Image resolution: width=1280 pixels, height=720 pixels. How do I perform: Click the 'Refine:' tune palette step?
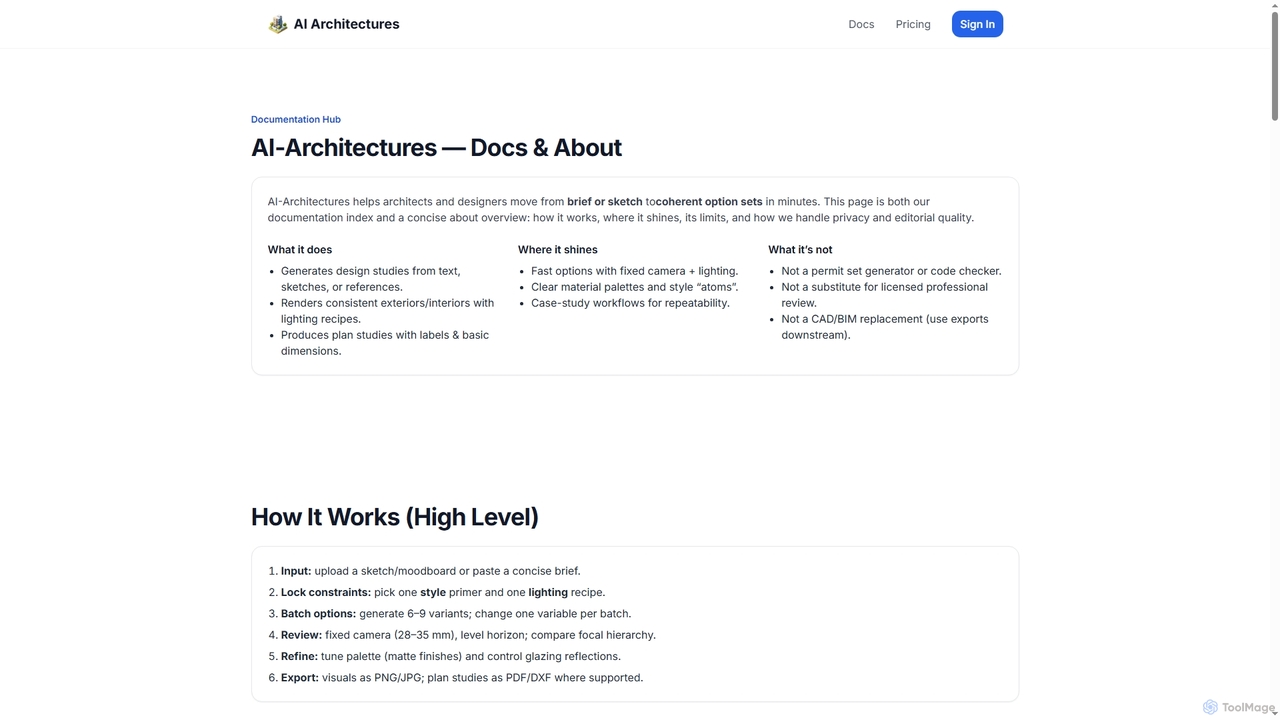click(451, 656)
